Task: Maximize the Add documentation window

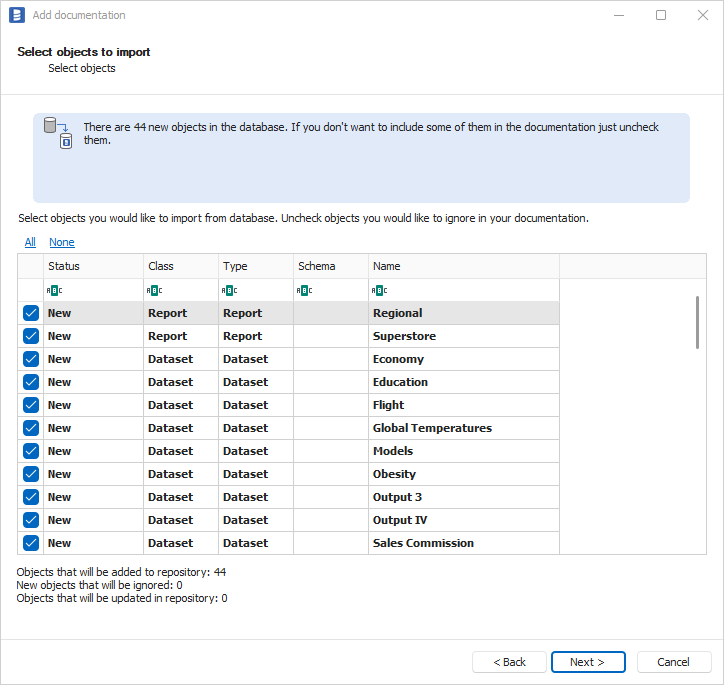Action: [661, 15]
